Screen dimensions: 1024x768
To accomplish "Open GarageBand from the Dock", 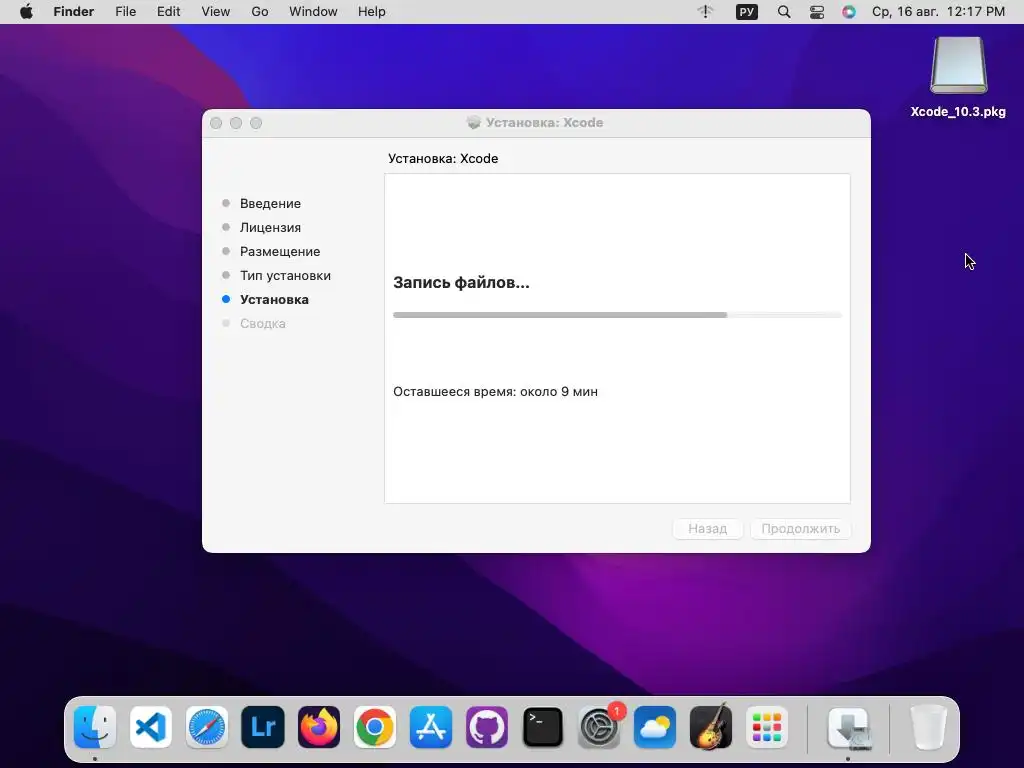I will (711, 727).
